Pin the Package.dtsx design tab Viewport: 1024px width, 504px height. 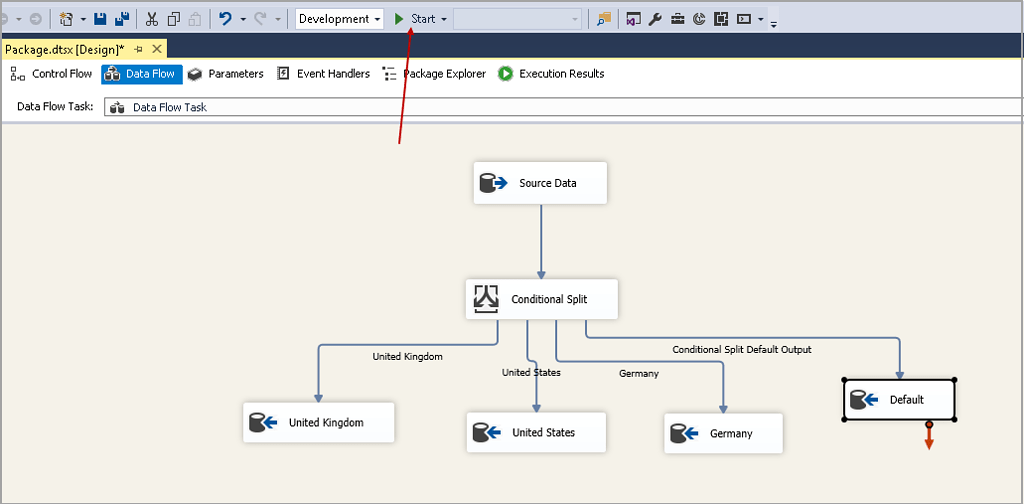coord(138,49)
